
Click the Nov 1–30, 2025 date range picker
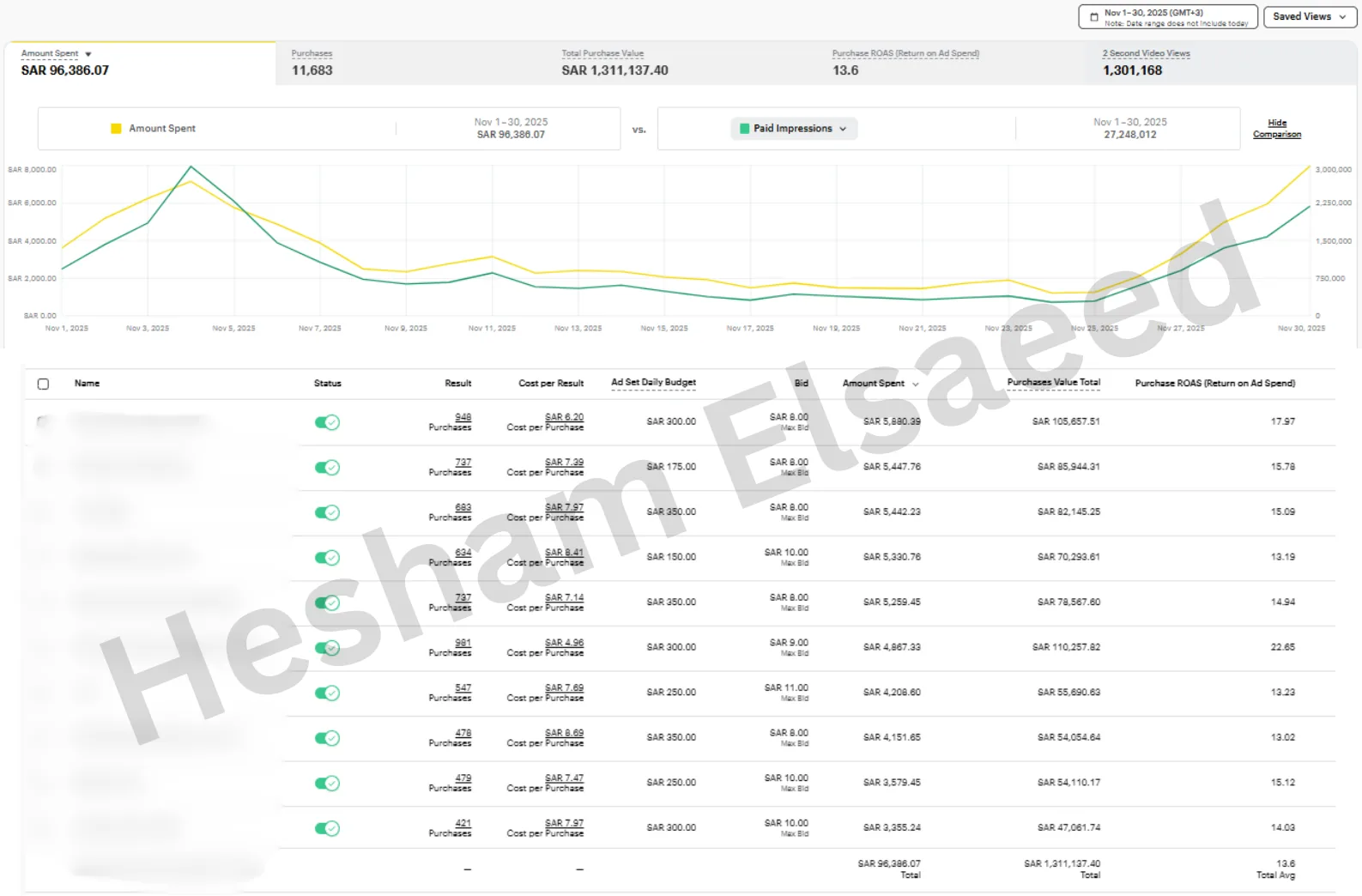1168,17
